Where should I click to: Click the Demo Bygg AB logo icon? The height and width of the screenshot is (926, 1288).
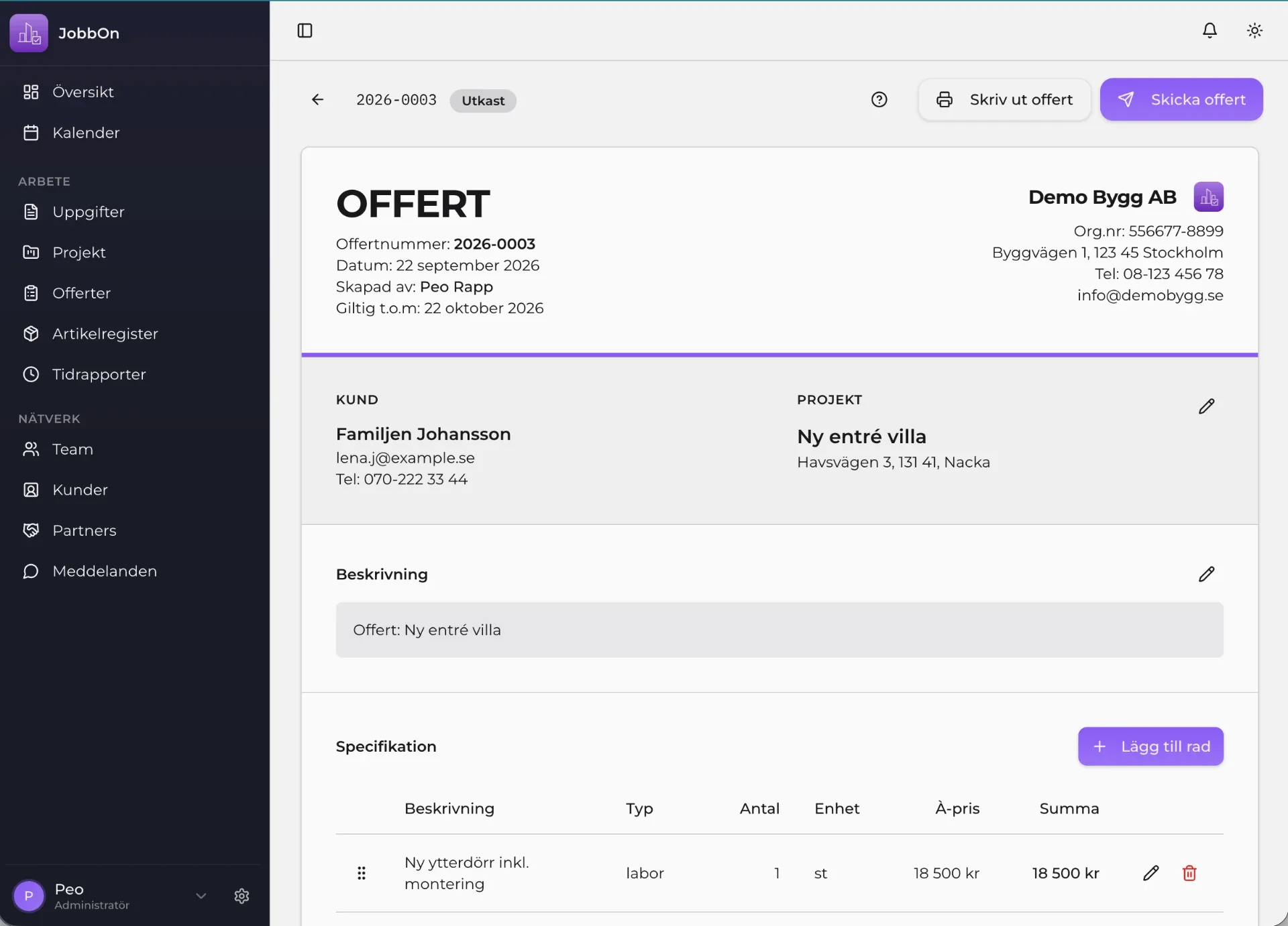click(1208, 197)
